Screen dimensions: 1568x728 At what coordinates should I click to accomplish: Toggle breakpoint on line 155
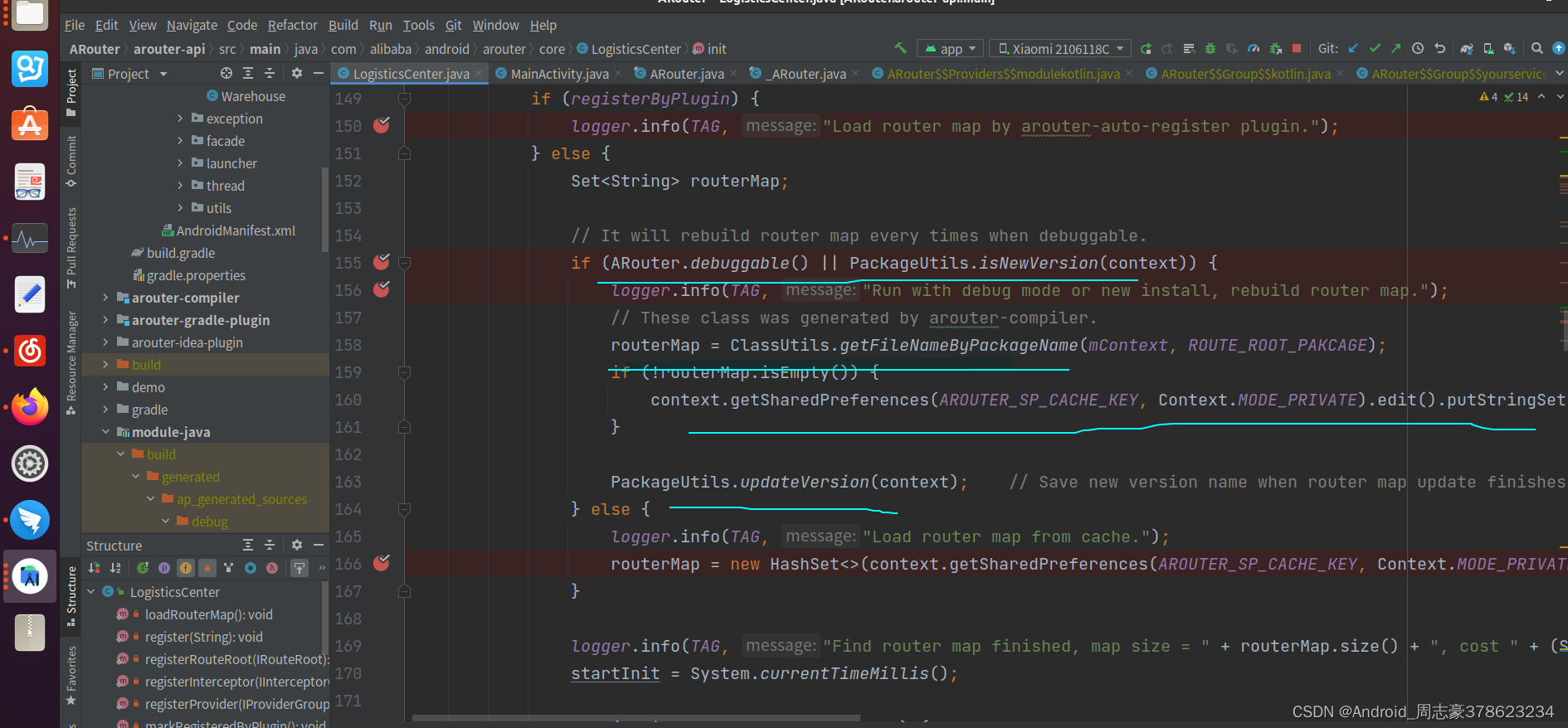[x=382, y=262]
